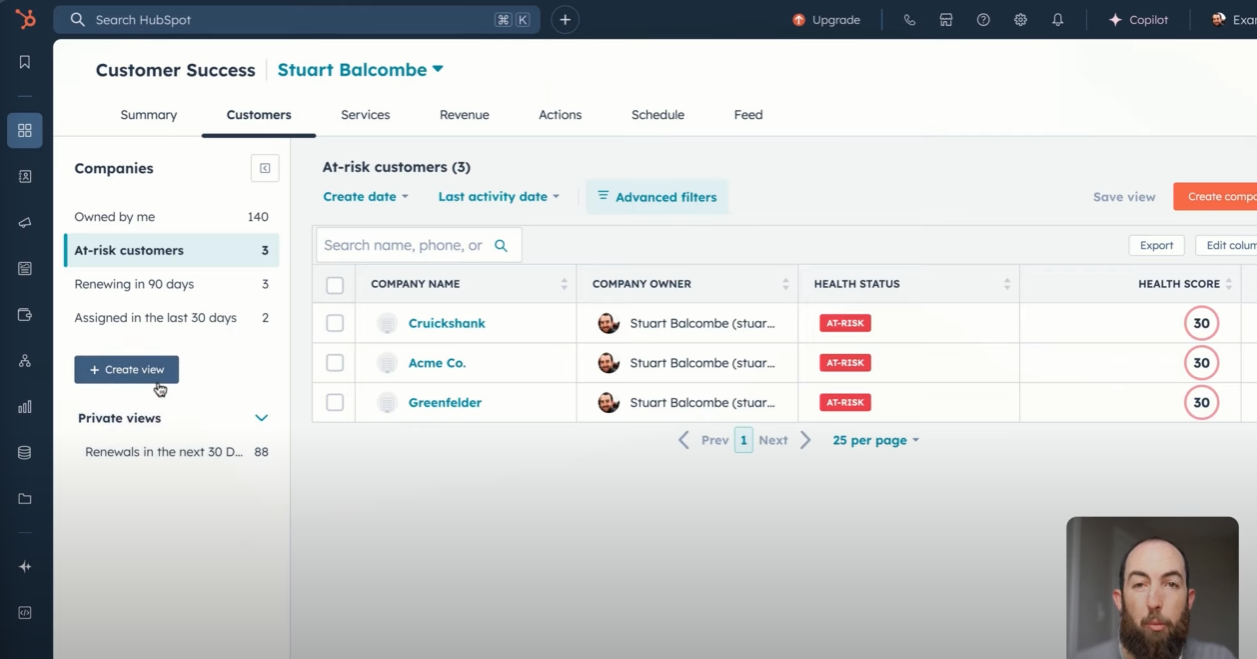The width and height of the screenshot is (1257, 659).
Task: Click the Export button
Action: coord(1156,245)
